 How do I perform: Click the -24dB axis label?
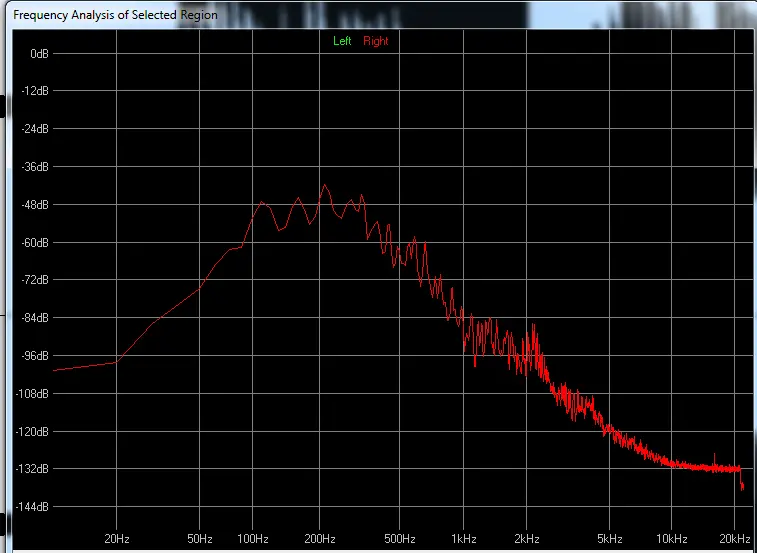pos(35,129)
